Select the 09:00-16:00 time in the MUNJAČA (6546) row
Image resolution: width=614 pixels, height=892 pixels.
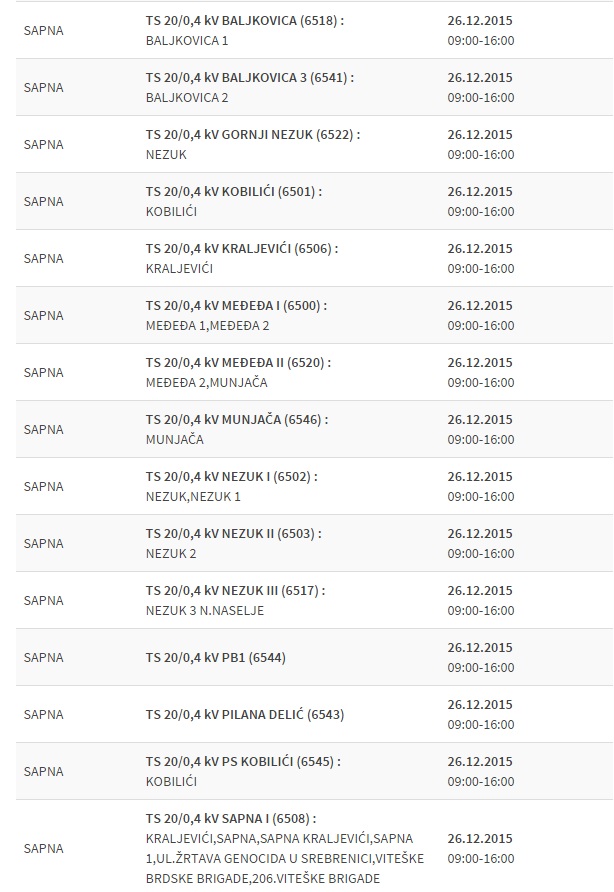(481, 439)
